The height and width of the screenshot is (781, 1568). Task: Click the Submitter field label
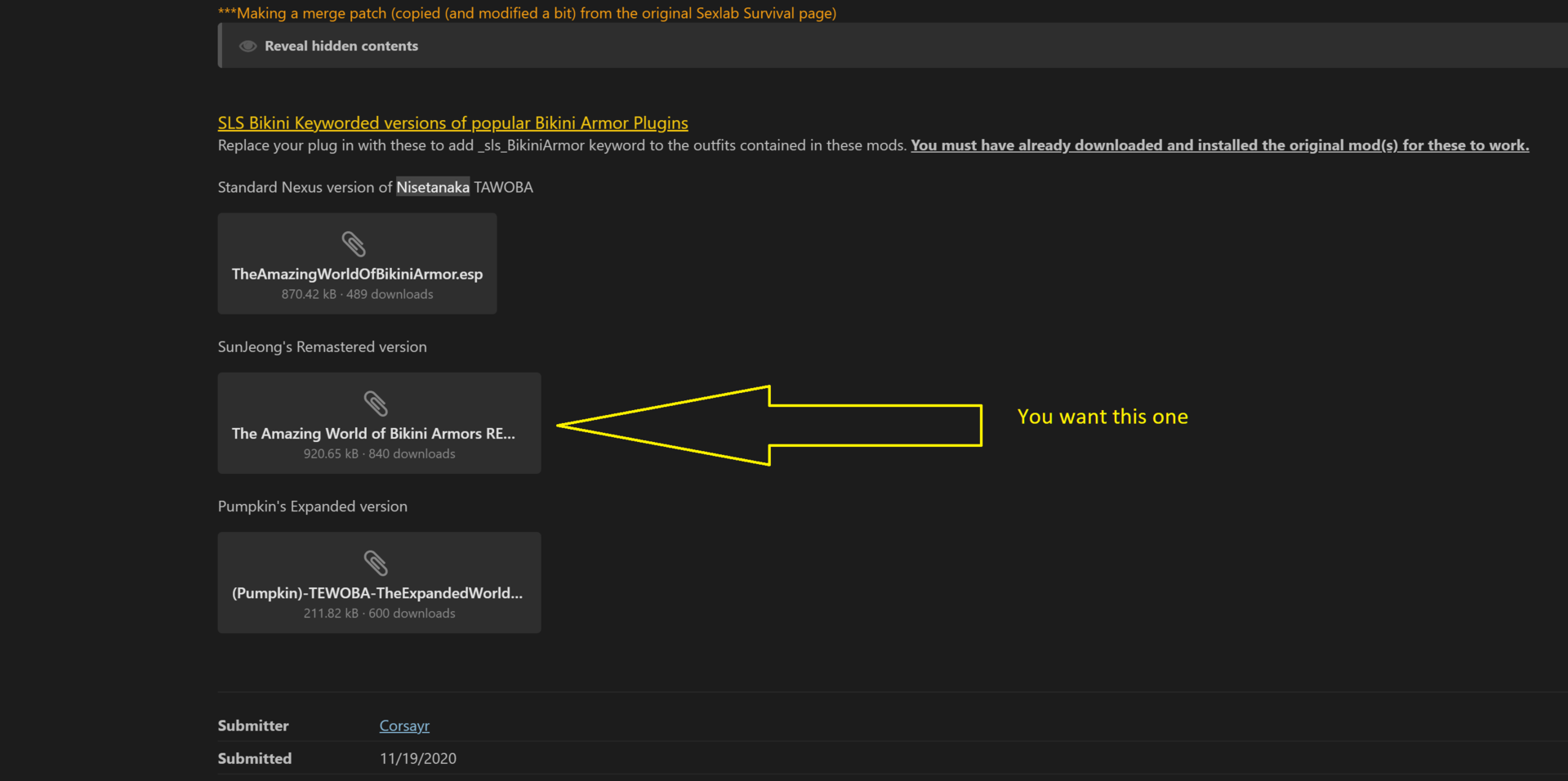(x=253, y=725)
